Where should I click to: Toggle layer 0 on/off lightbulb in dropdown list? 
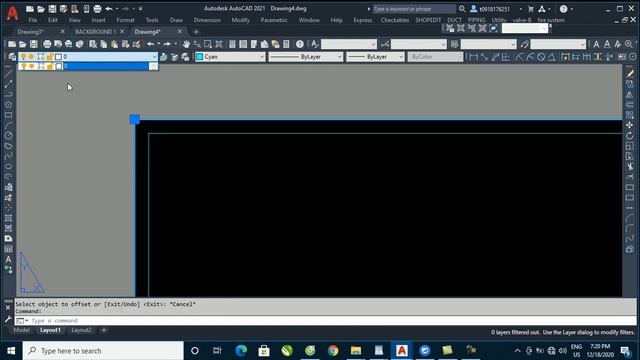click(23, 66)
